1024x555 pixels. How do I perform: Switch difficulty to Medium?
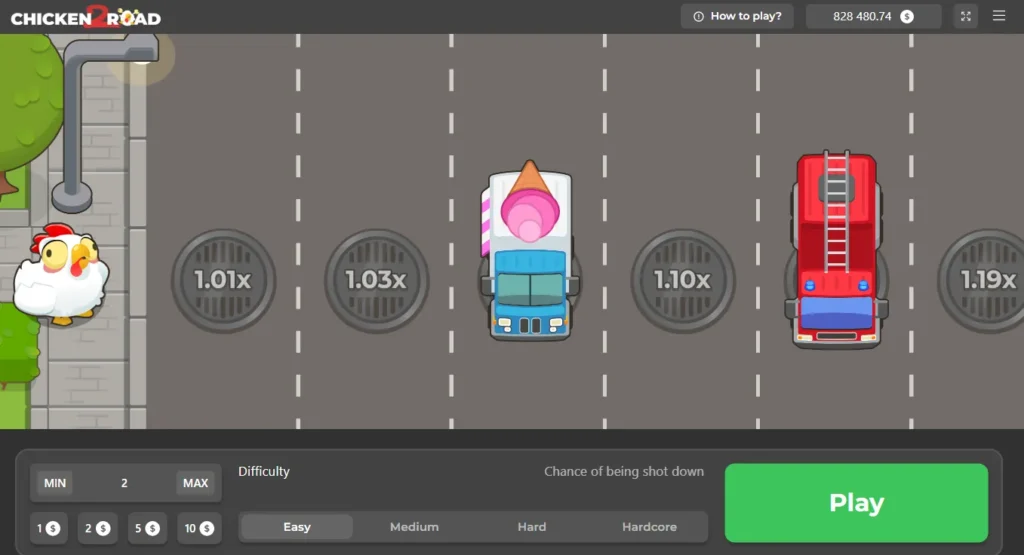tap(414, 527)
